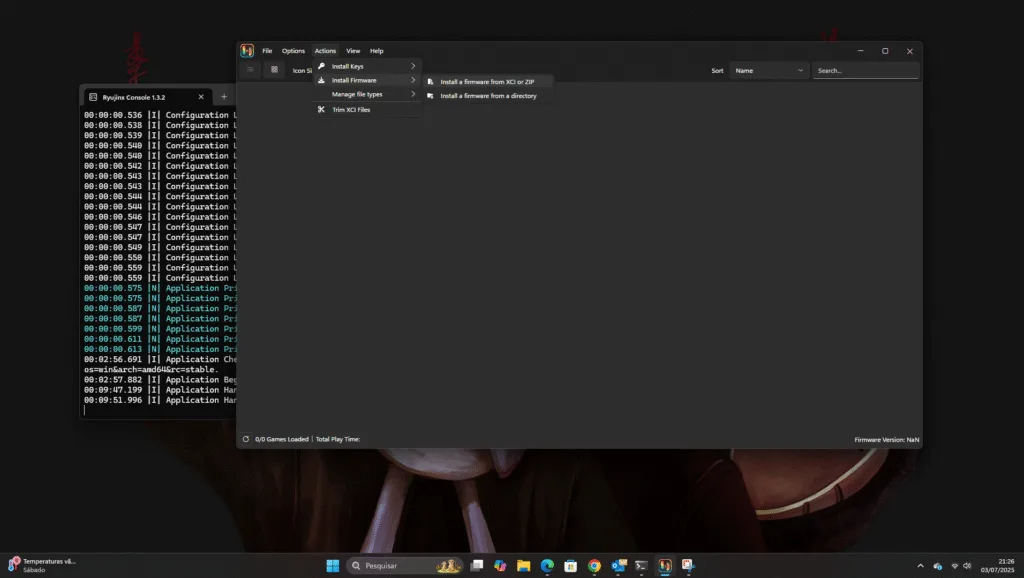Image resolution: width=1024 pixels, height=578 pixels.
Task: Click the Pesquisar taskbar search box
Action: coord(404,566)
